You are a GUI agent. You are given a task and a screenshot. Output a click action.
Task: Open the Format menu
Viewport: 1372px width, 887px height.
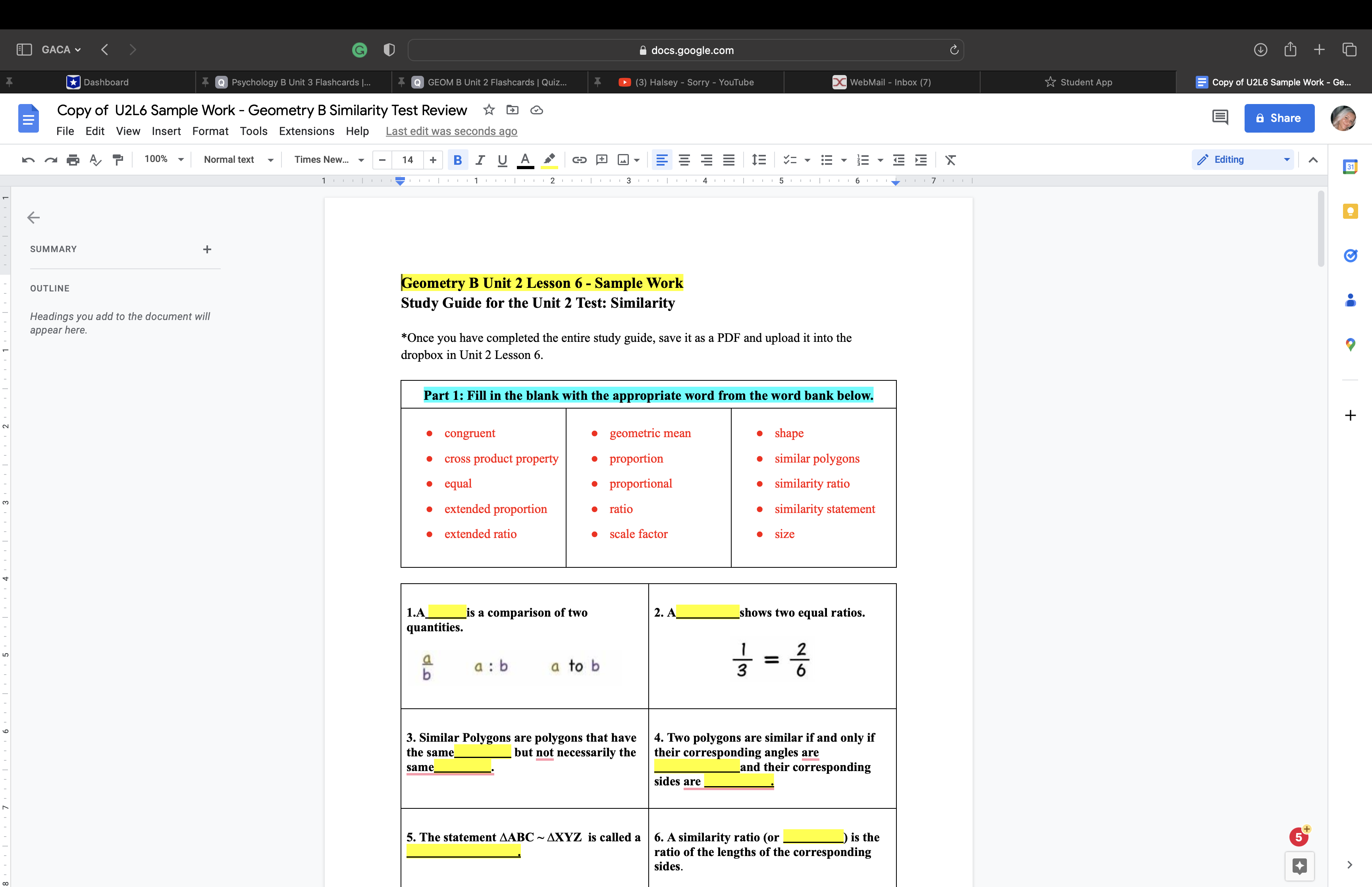pos(210,131)
